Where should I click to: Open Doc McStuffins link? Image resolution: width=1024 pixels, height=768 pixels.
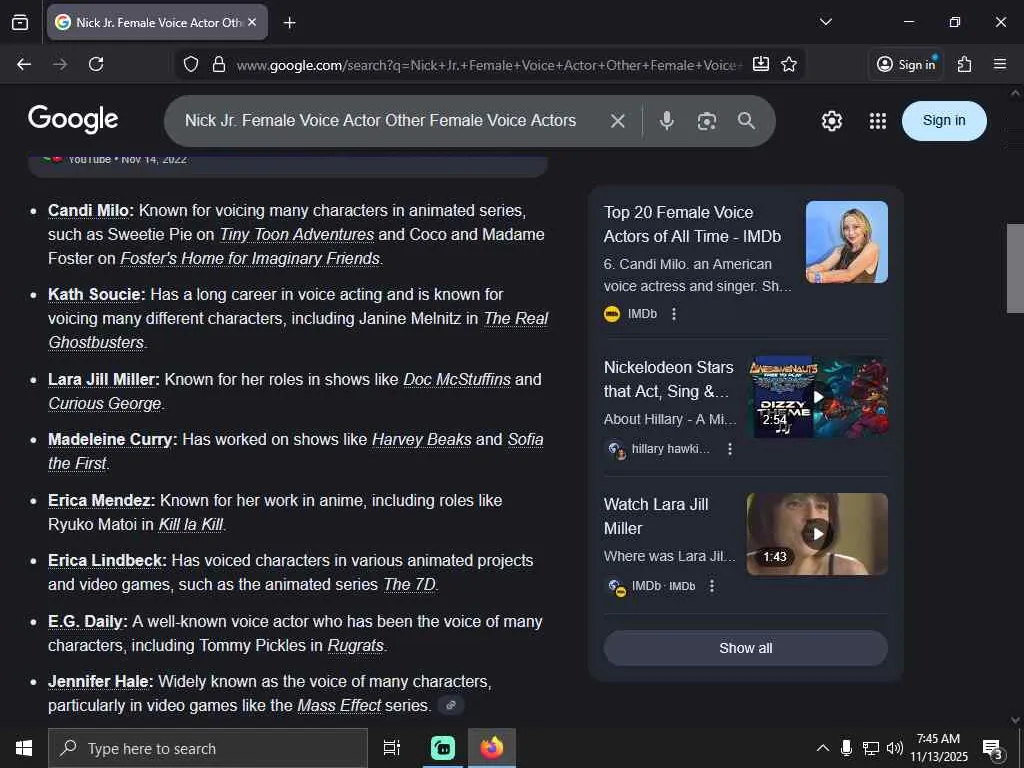456,379
